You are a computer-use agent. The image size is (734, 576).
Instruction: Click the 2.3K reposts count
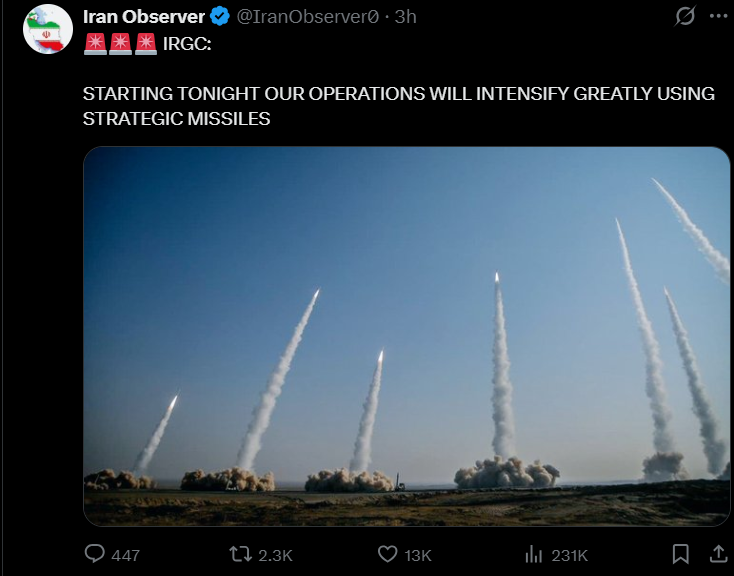(275, 555)
